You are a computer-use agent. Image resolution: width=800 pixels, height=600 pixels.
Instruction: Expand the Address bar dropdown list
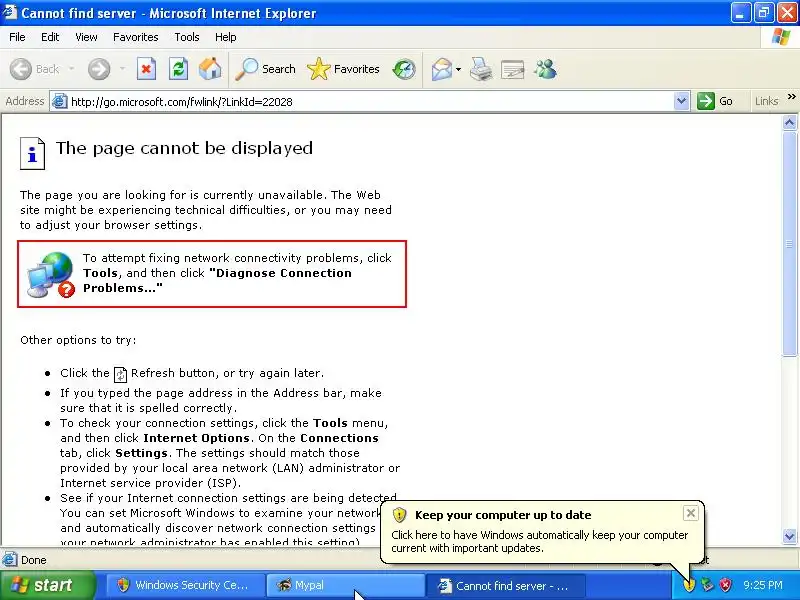(x=681, y=101)
